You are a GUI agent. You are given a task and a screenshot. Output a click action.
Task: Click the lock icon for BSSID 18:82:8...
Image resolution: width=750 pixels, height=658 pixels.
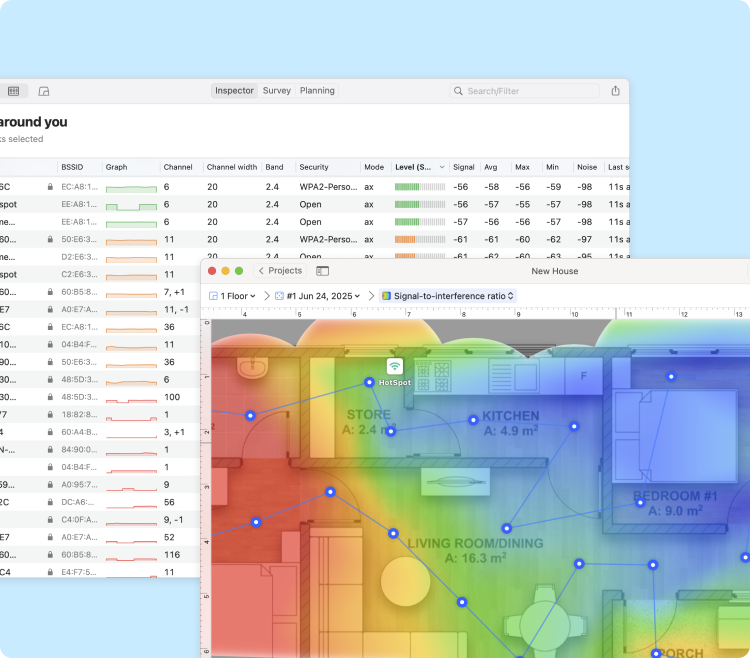pyautogui.click(x=50, y=415)
